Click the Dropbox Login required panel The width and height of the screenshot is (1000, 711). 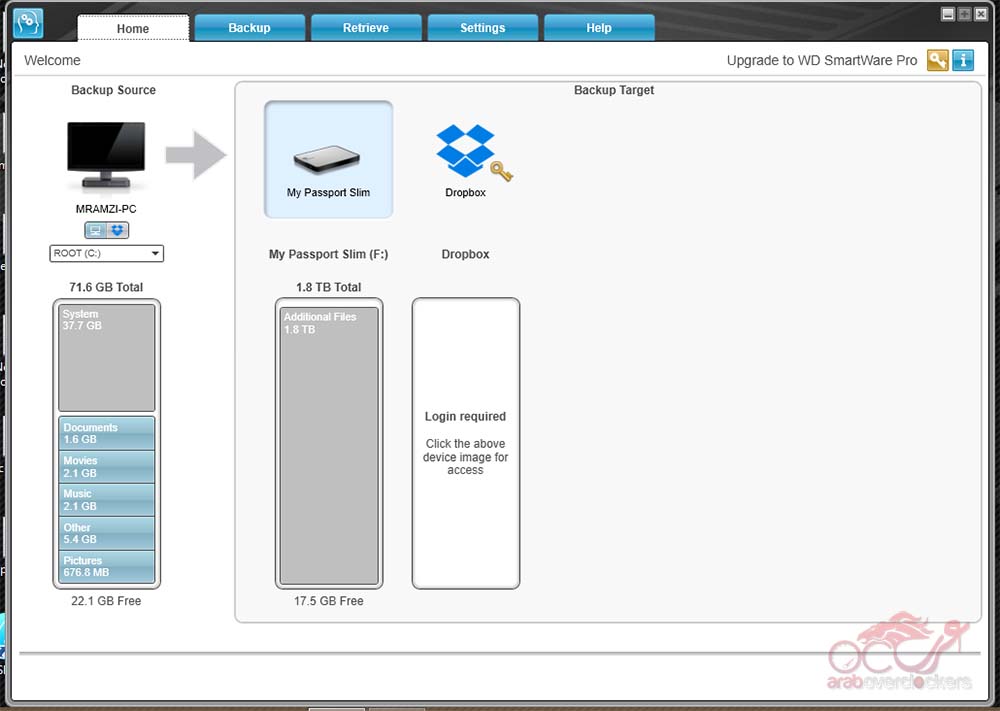(x=466, y=443)
